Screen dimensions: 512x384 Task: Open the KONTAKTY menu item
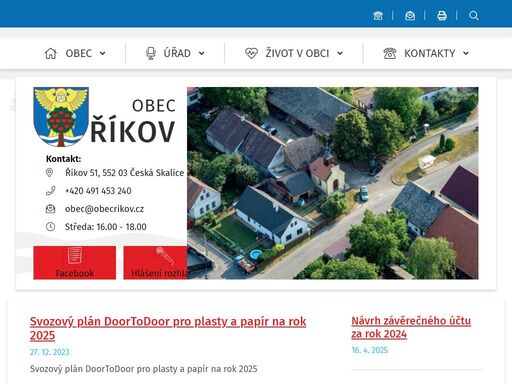click(430, 53)
